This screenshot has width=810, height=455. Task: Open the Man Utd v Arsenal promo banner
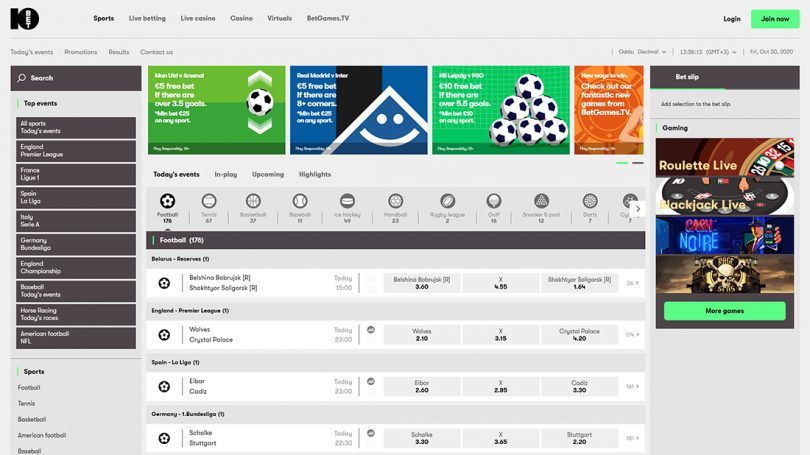pos(216,110)
